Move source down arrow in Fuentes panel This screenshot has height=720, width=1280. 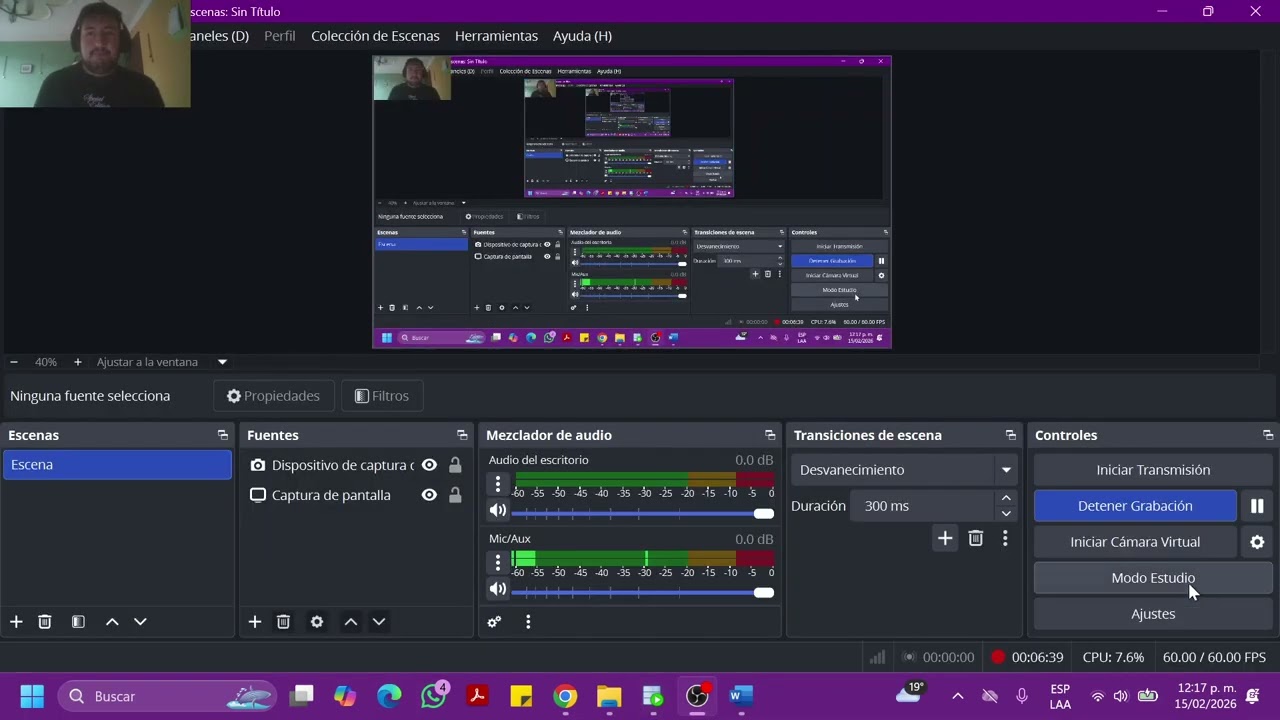pyautogui.click(x=379, y=622)
